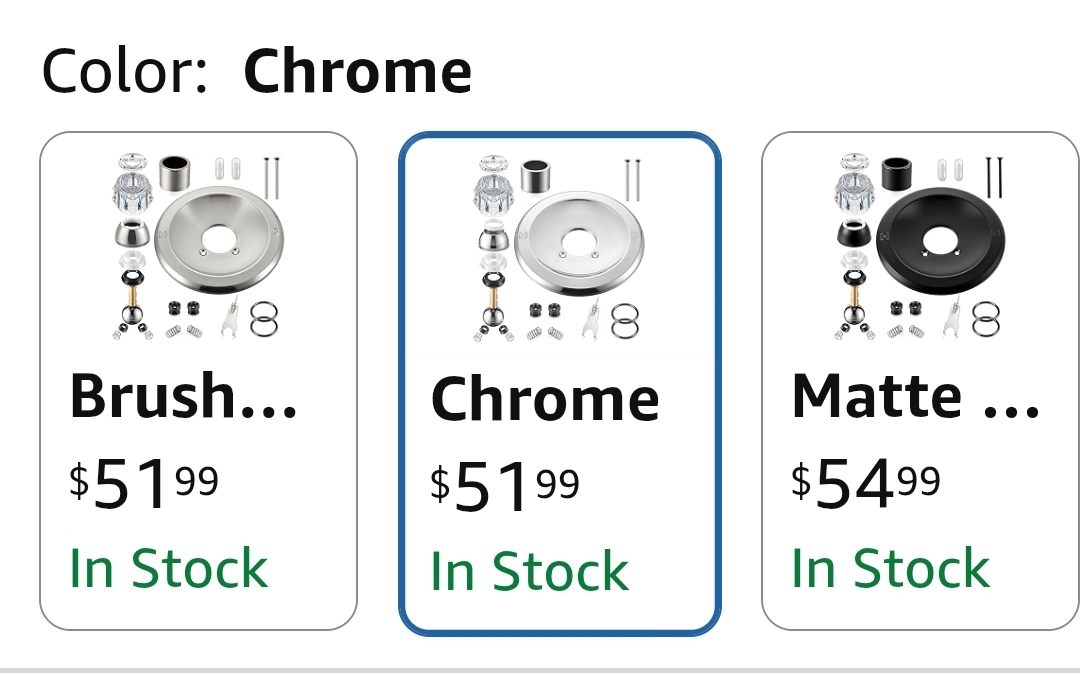
Task: Click the clear knob handle in Matte card
Action: click(x=855, y=185)
